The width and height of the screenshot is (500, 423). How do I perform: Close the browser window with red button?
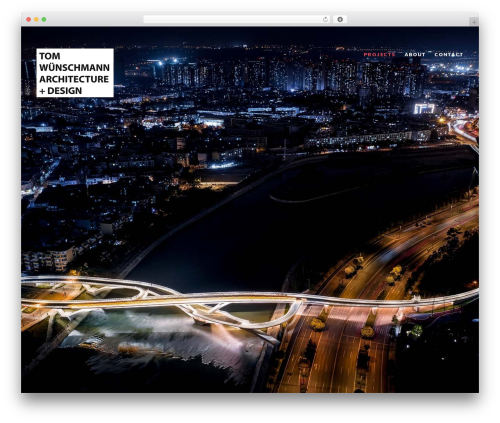pyautogui.click(x=29, y=20)
